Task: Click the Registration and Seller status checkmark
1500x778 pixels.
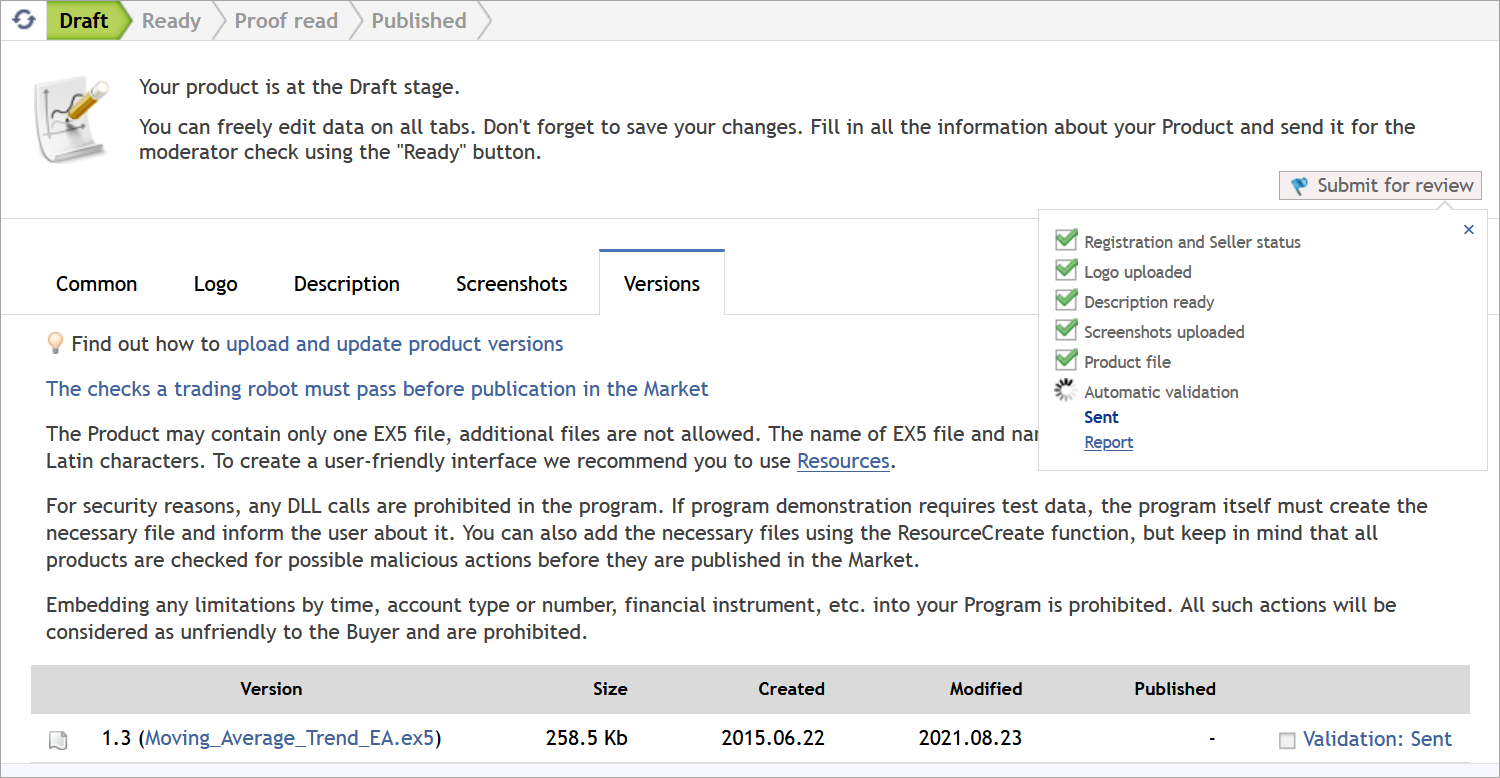Action: click(1066, 241)
